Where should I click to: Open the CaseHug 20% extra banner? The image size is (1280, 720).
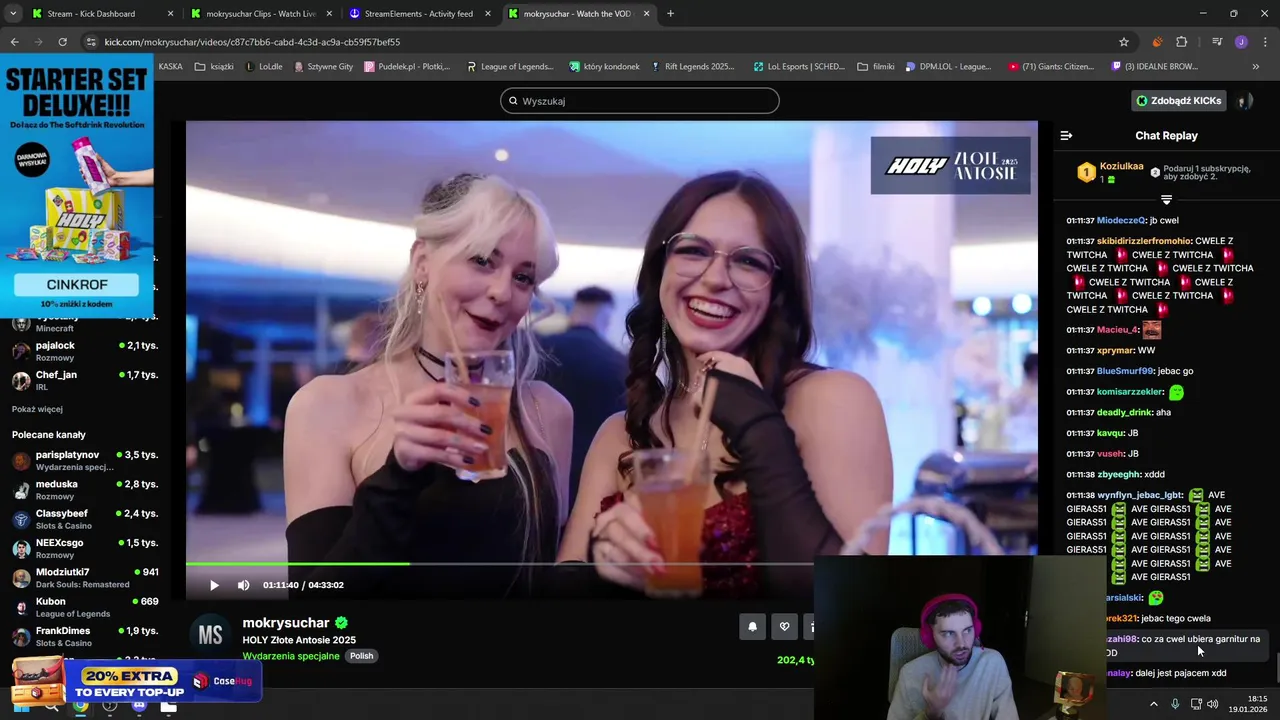(135, 681)
